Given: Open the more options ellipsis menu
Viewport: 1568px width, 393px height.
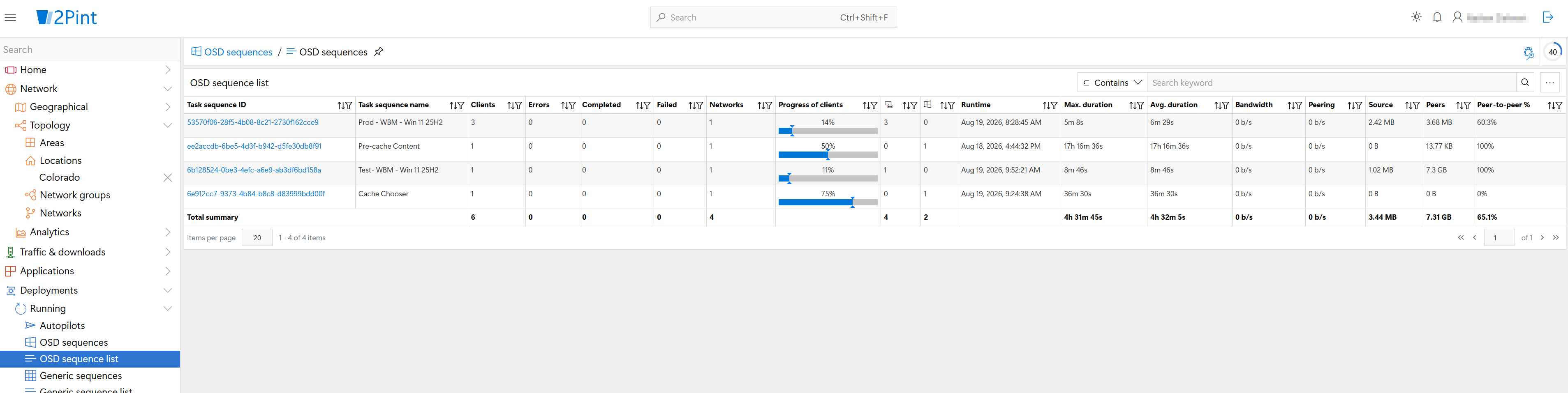Looking at the screenshot, I should point(1550,83).
